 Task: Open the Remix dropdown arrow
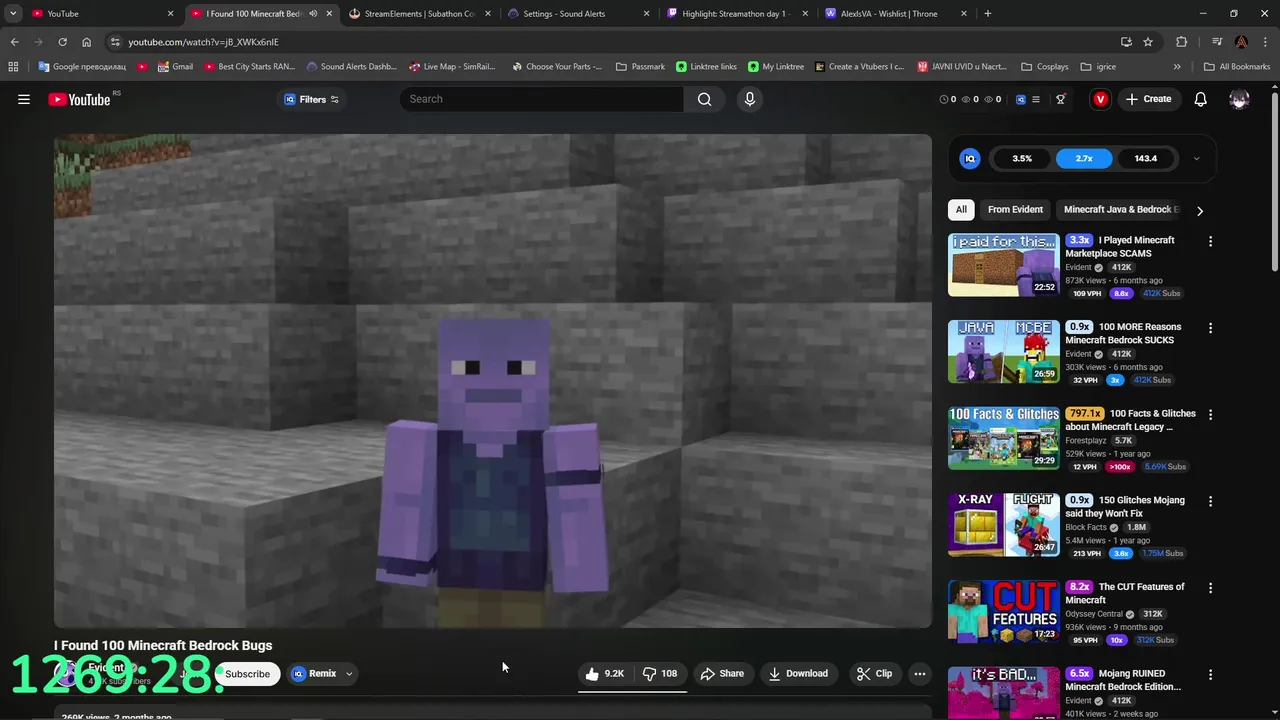349,674
